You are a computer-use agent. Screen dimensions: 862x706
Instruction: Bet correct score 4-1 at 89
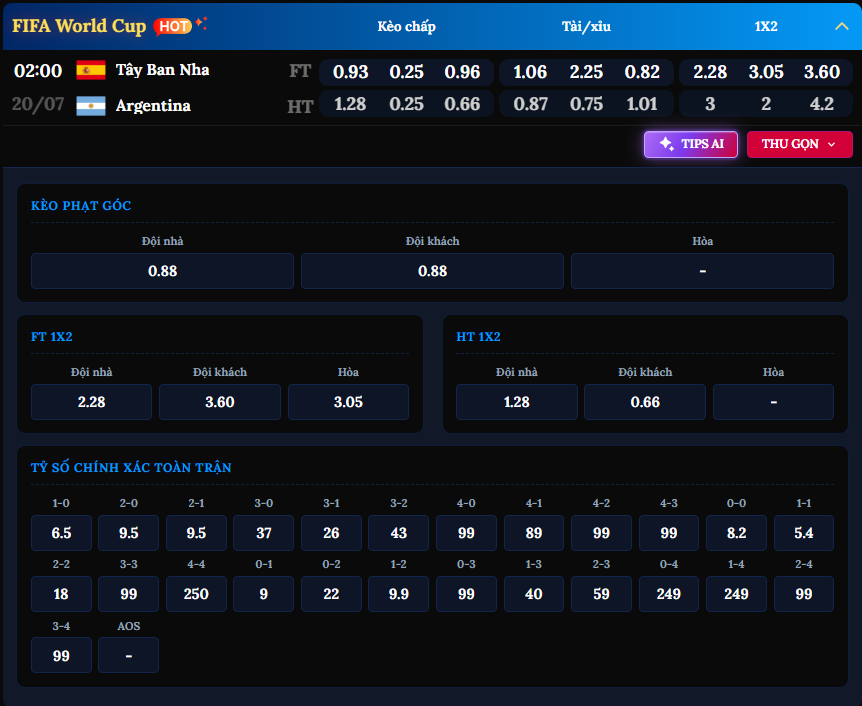pyautogui.click(x=534, y=533)
